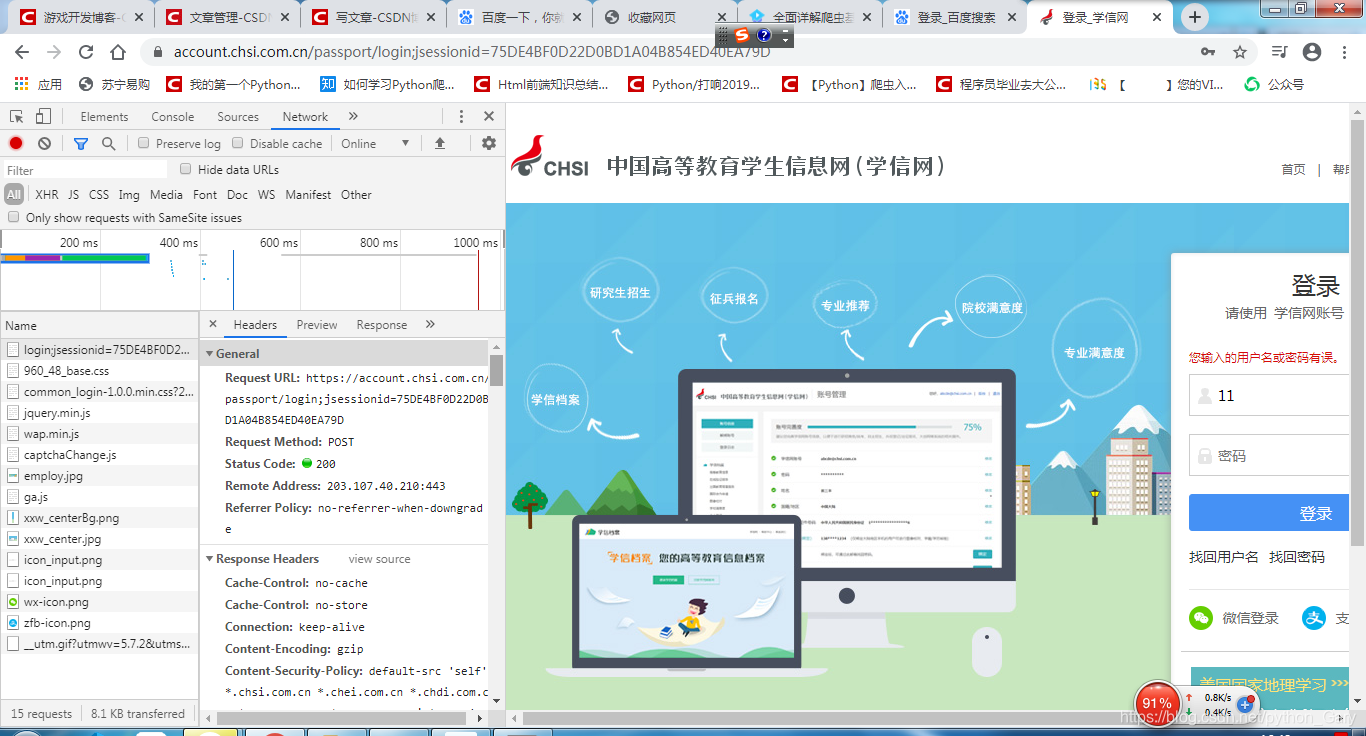
Task: Close the DevTools panel
Action: (489, 117)
